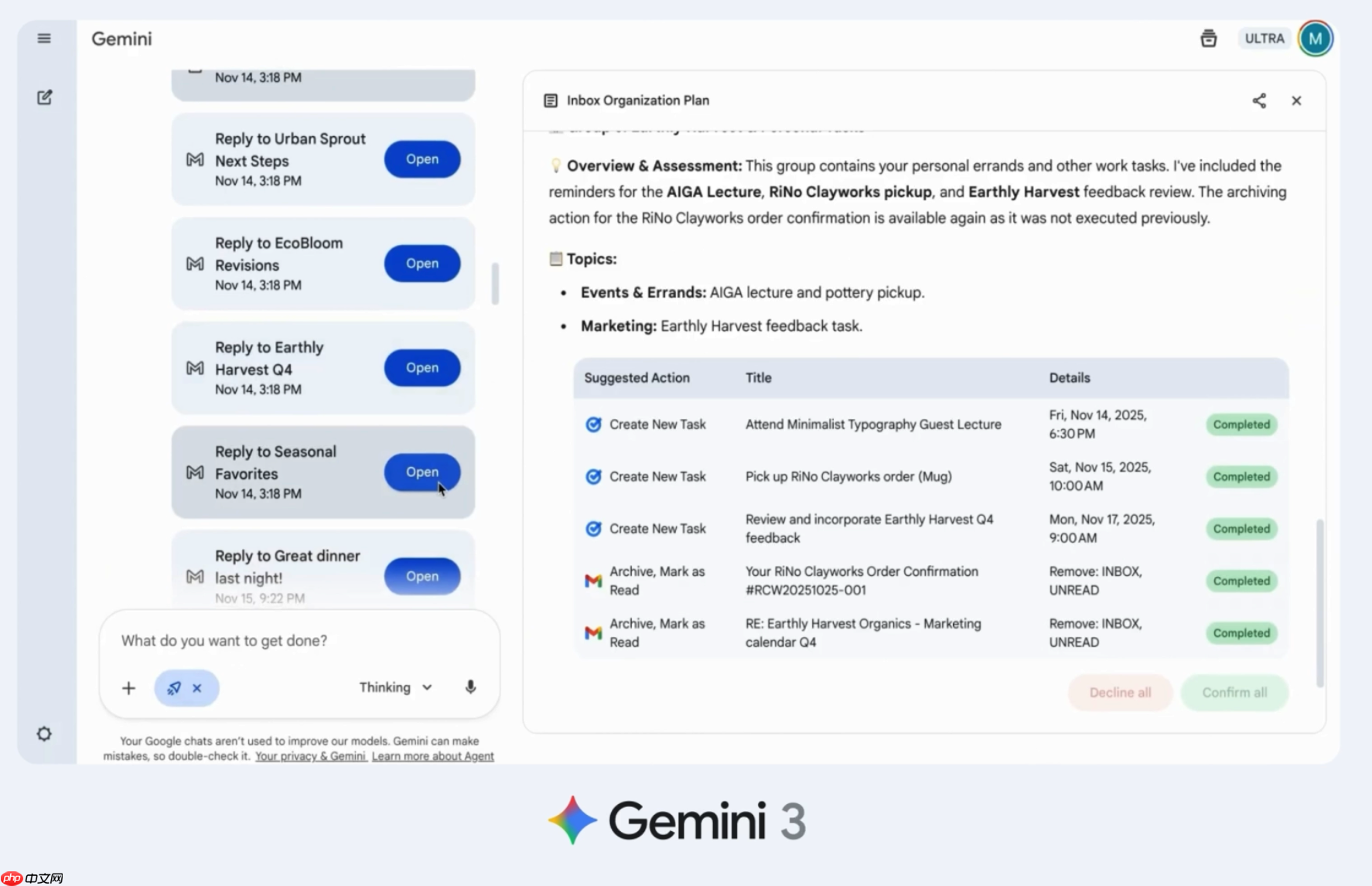Select the Tasks icon for the AIGA lecture row

[x=592, y=424]
